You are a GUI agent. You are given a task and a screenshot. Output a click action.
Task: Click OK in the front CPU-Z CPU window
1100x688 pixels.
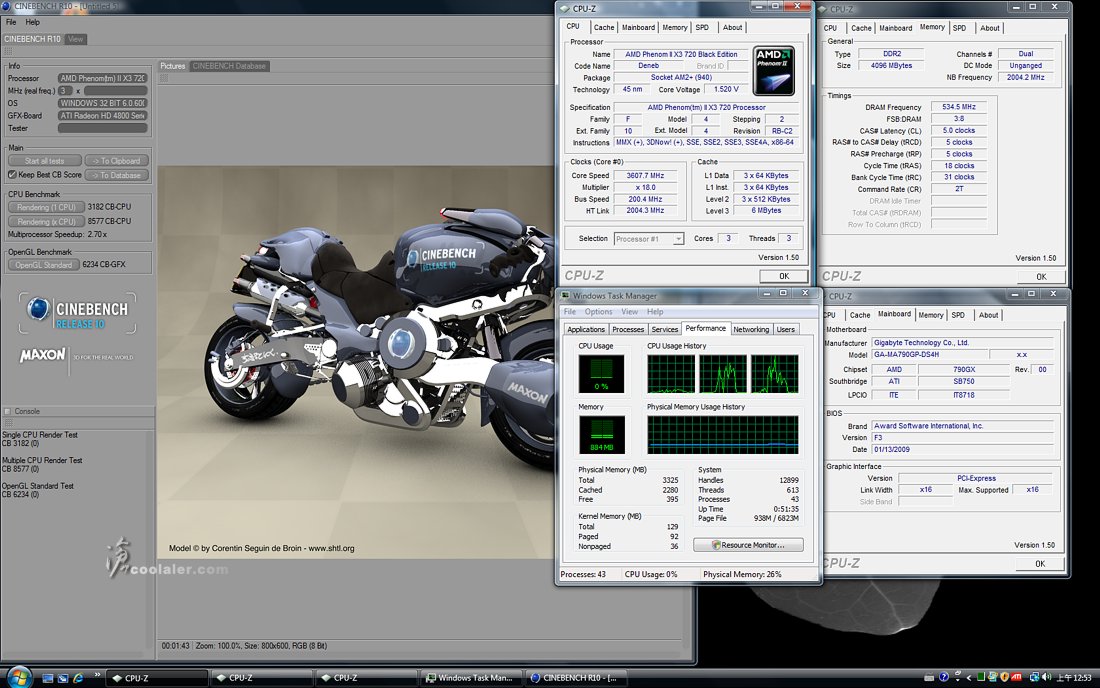point(784,276)
